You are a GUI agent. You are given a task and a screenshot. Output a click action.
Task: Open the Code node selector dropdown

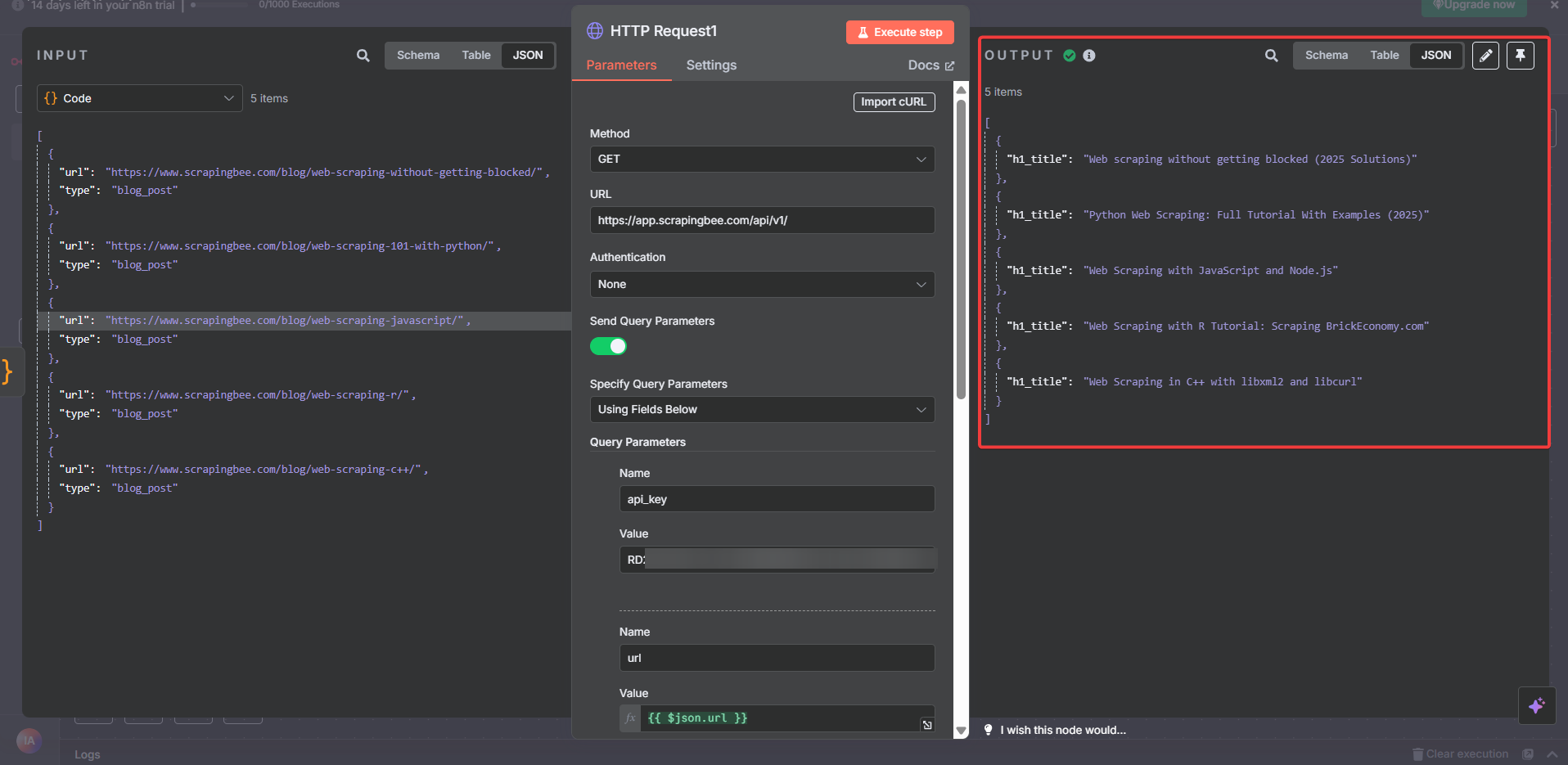tap(139, 98)
